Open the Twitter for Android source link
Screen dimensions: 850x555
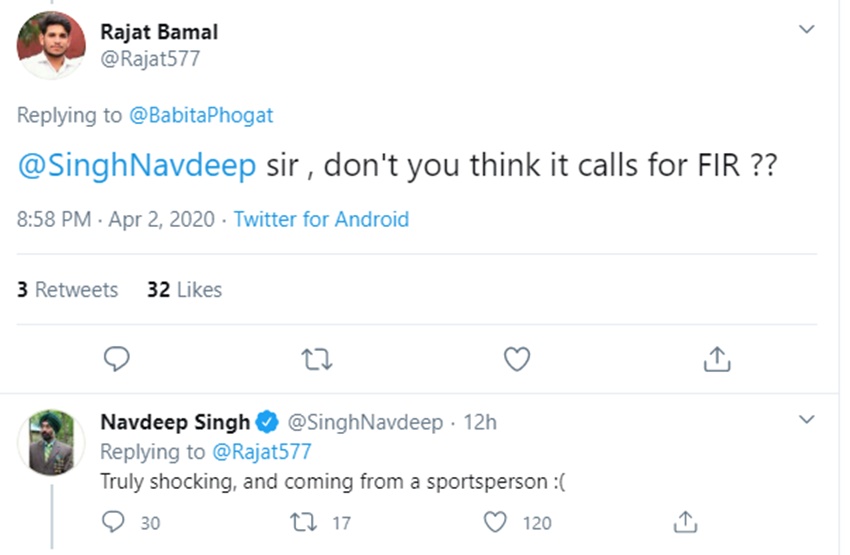tap(321, 219)
